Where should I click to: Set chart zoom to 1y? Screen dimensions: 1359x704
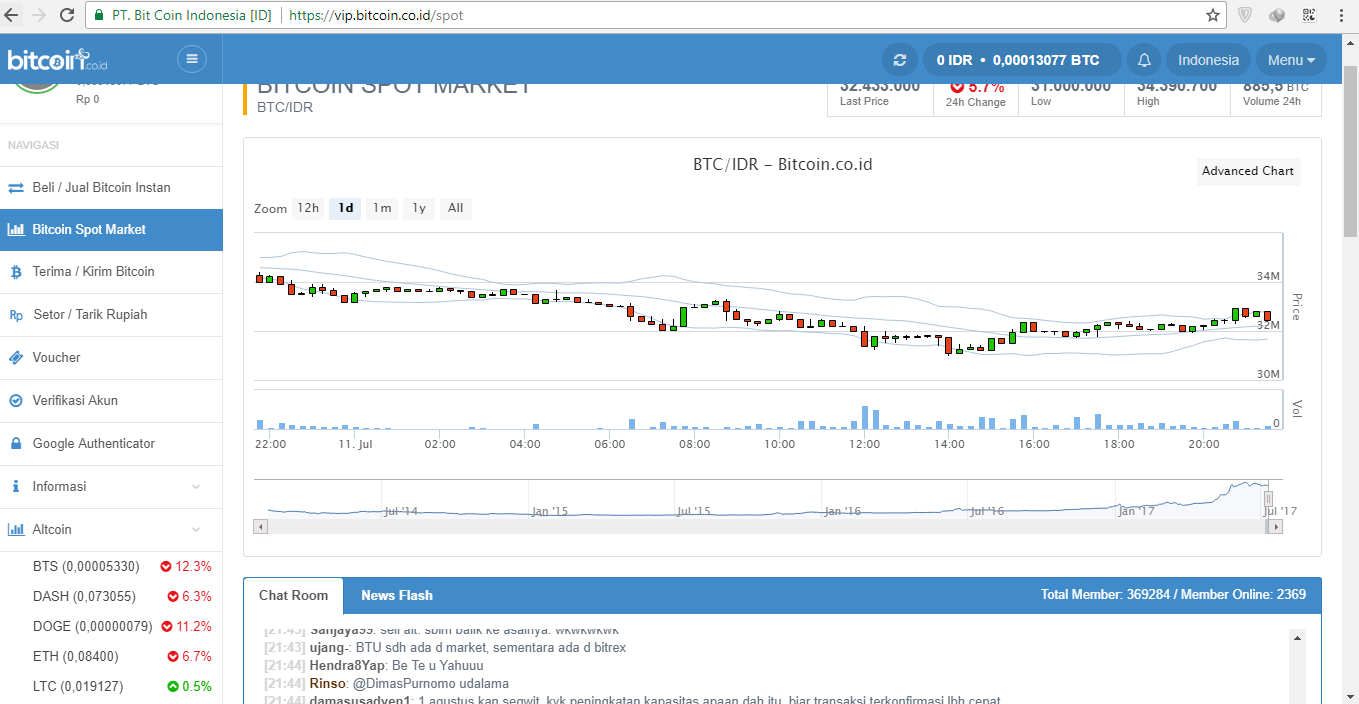(419, 208)
